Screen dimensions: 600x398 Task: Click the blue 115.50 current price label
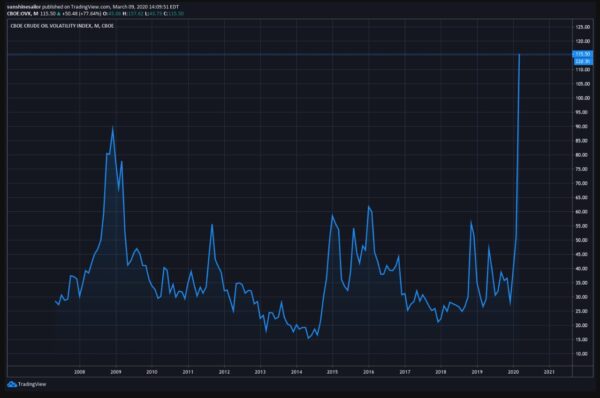pyautogui.click(x=582, y=54)
